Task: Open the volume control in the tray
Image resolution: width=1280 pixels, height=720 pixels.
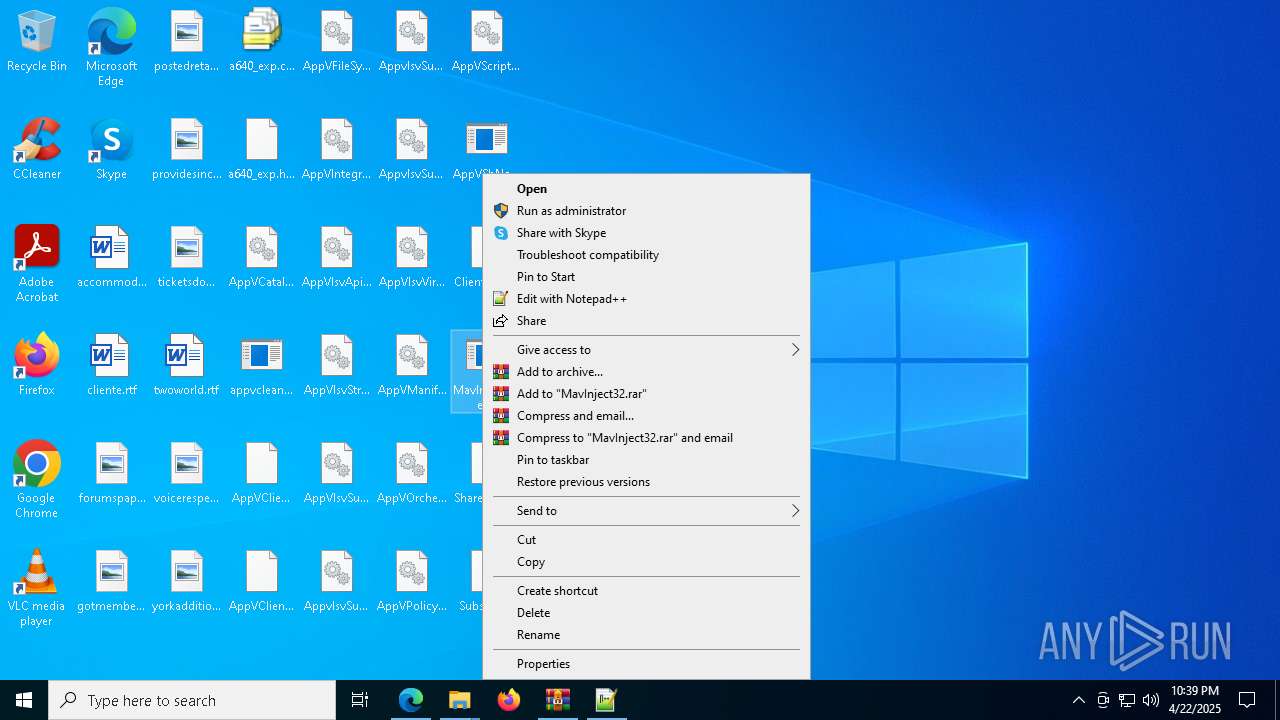Action: [1151, 700]
